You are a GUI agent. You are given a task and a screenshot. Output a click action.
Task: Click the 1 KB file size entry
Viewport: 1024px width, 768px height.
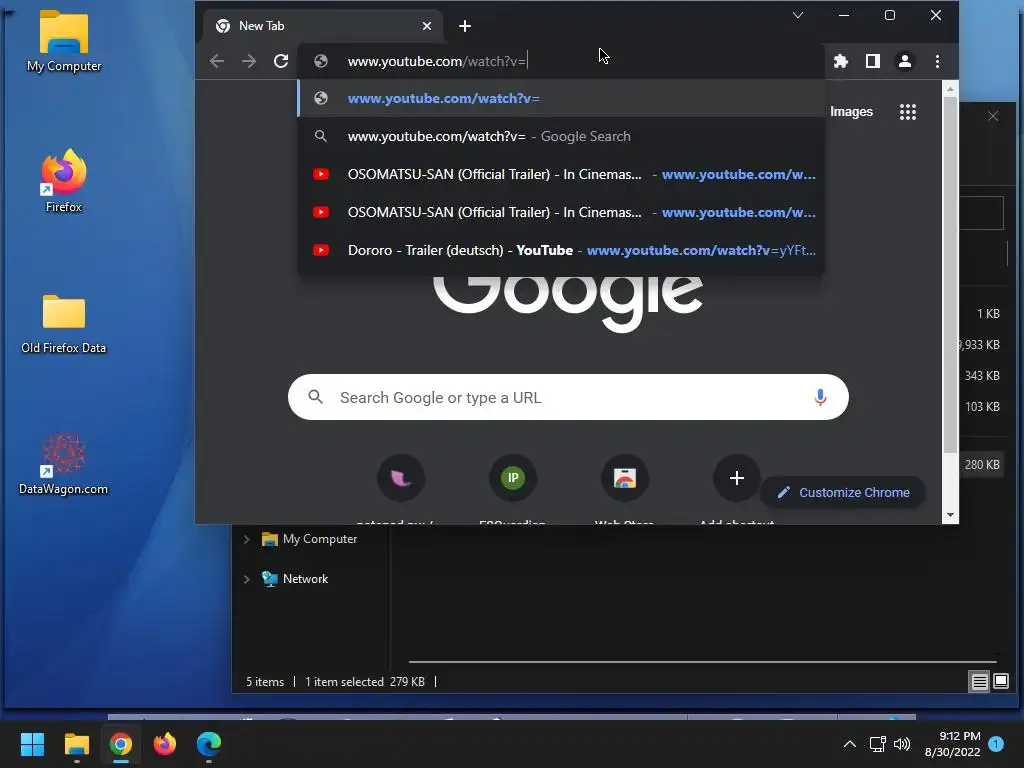988,313
